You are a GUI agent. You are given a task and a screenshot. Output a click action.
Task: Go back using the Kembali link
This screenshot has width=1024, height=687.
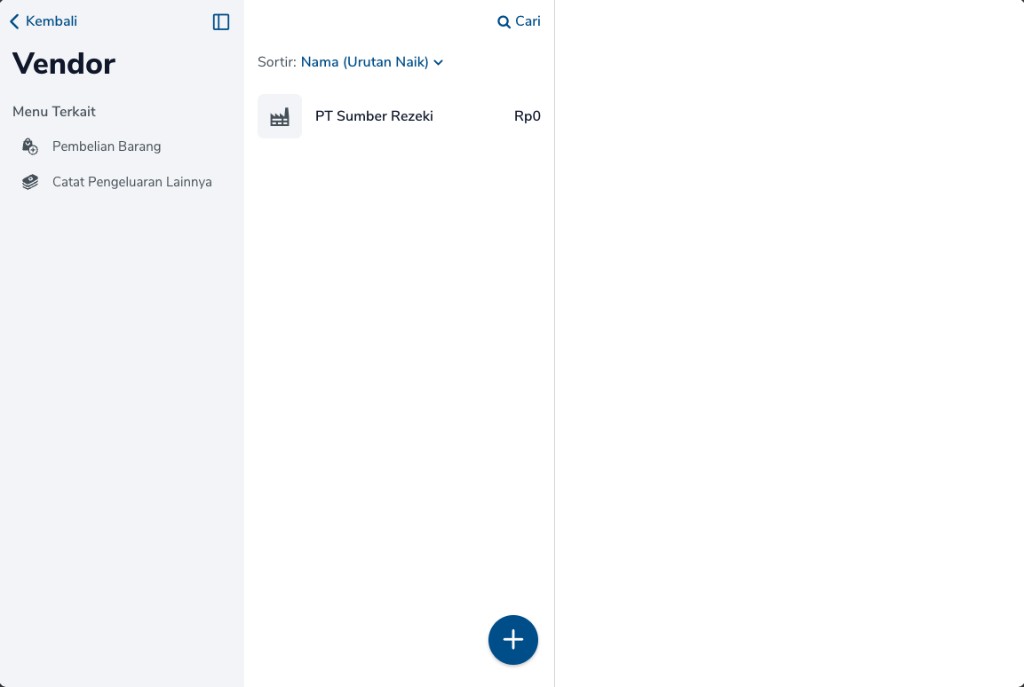pos(43,22)
